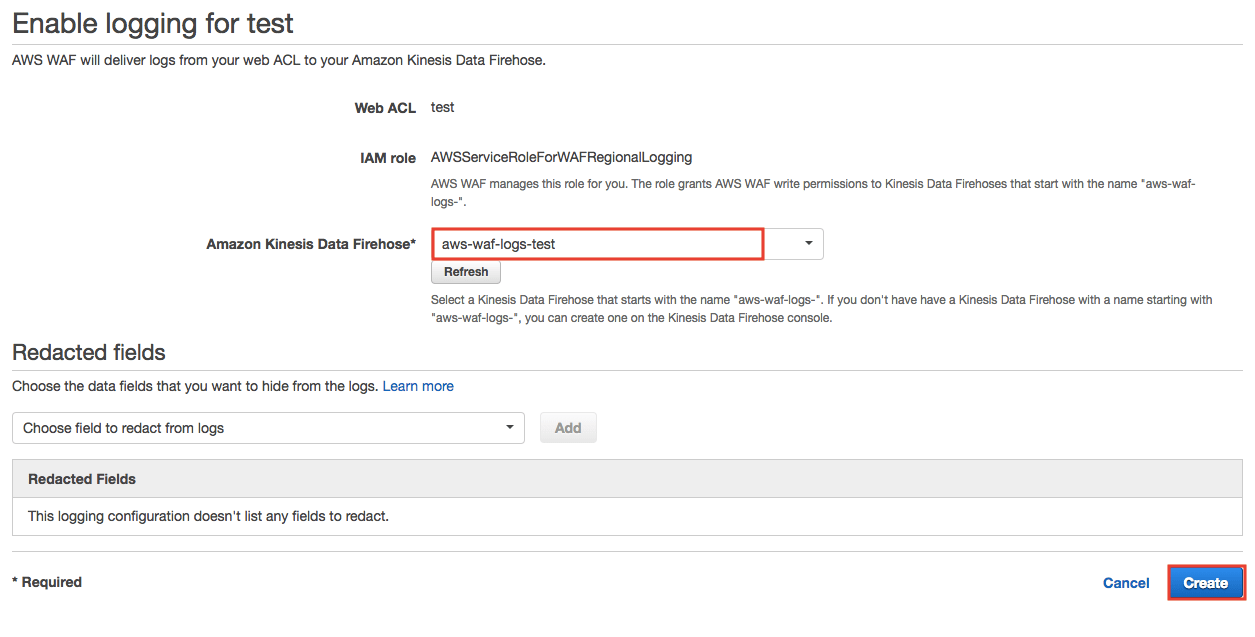The width and height of the screenshot is (1255, 637).
Task: Cancel the logging configuration
Action: click(1126, 583)
